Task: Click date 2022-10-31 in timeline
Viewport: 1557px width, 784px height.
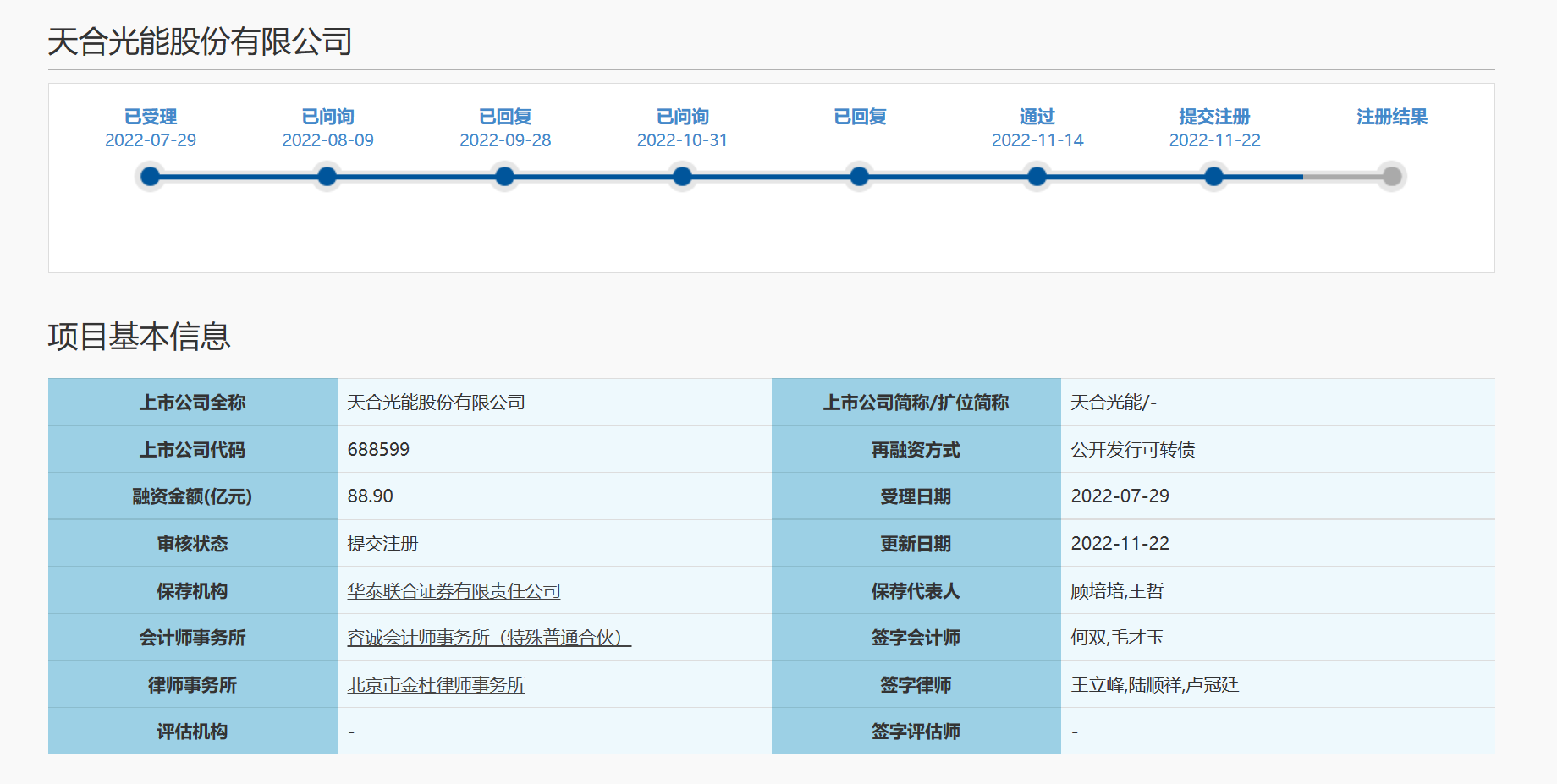Action: point(682,140)
